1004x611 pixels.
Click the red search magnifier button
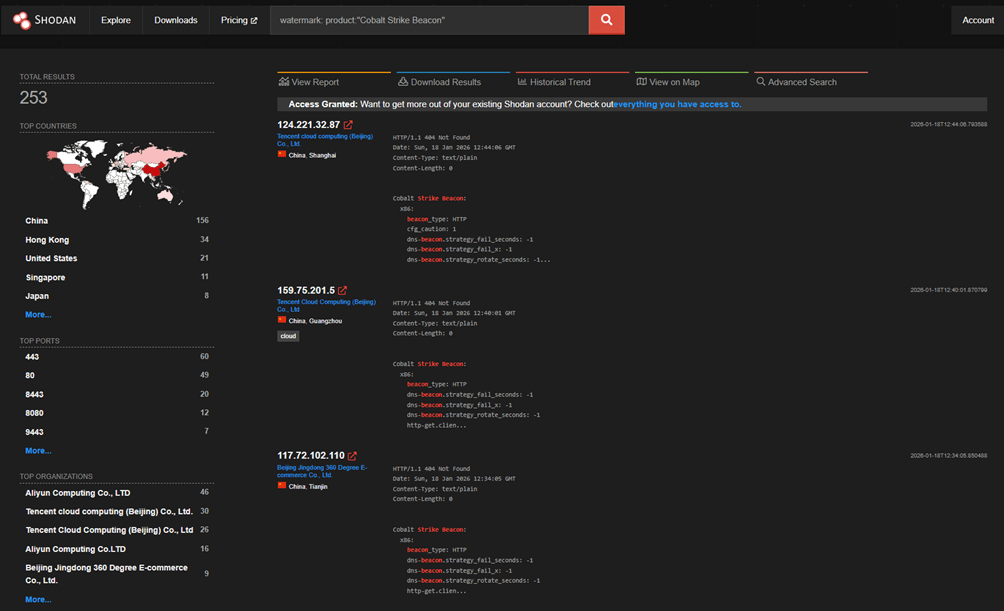point(606,20)
